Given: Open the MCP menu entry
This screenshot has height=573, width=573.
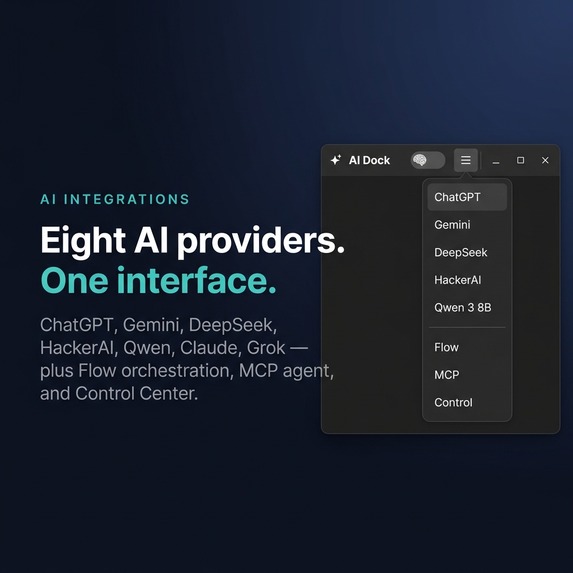Looking at the screenshot, I should click(x=467, y=375).
